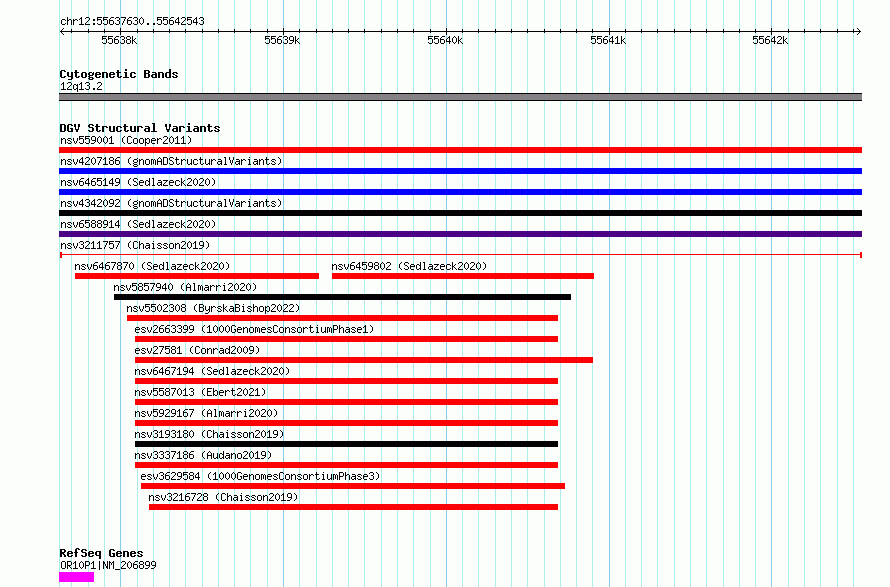The height and width of the screenshot is (587, 890).
Task: Select the red nsv5502308 variant bar
Action: click(342, 318)
